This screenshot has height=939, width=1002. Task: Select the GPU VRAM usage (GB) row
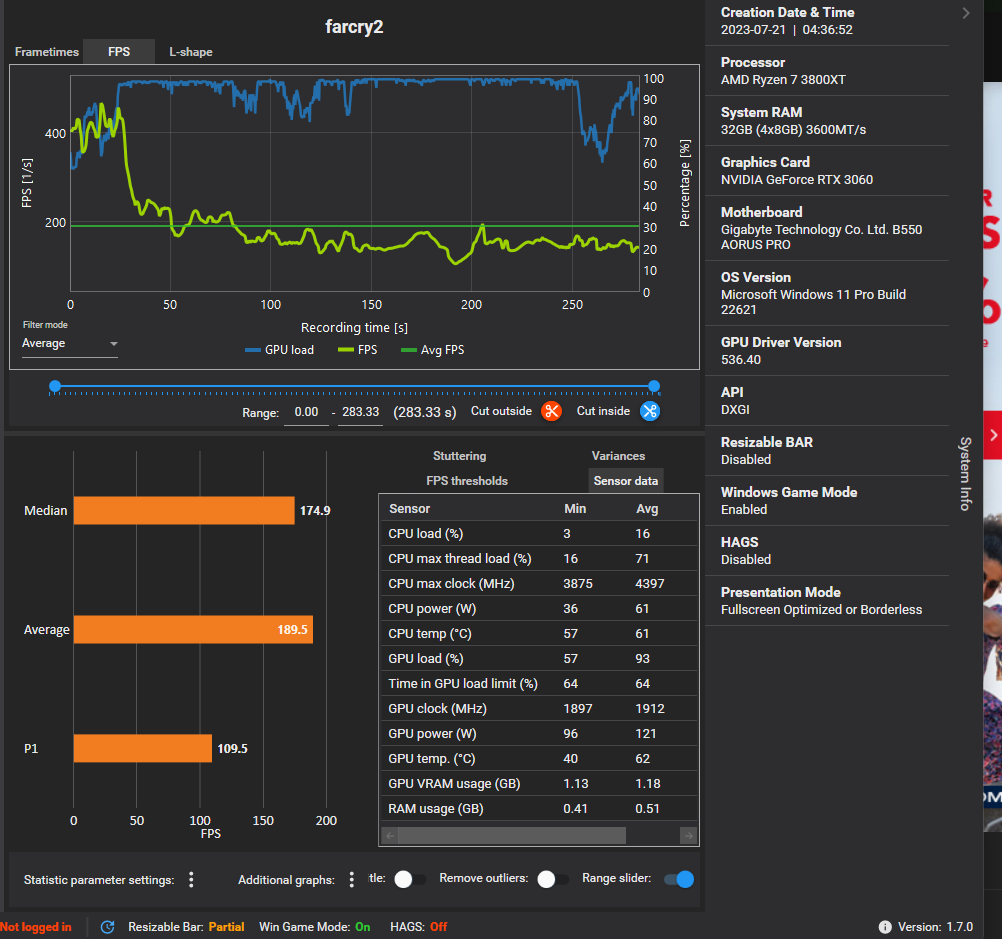pyautogui.click(x=539, y=783)
